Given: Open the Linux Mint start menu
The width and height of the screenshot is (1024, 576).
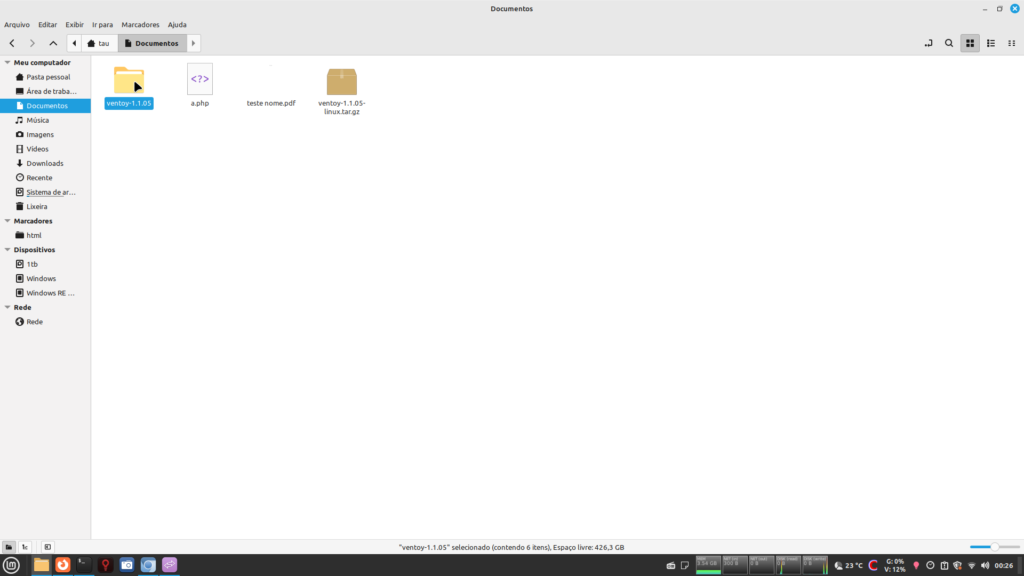Looking at the screenshot, I should (x=12, y=565).
